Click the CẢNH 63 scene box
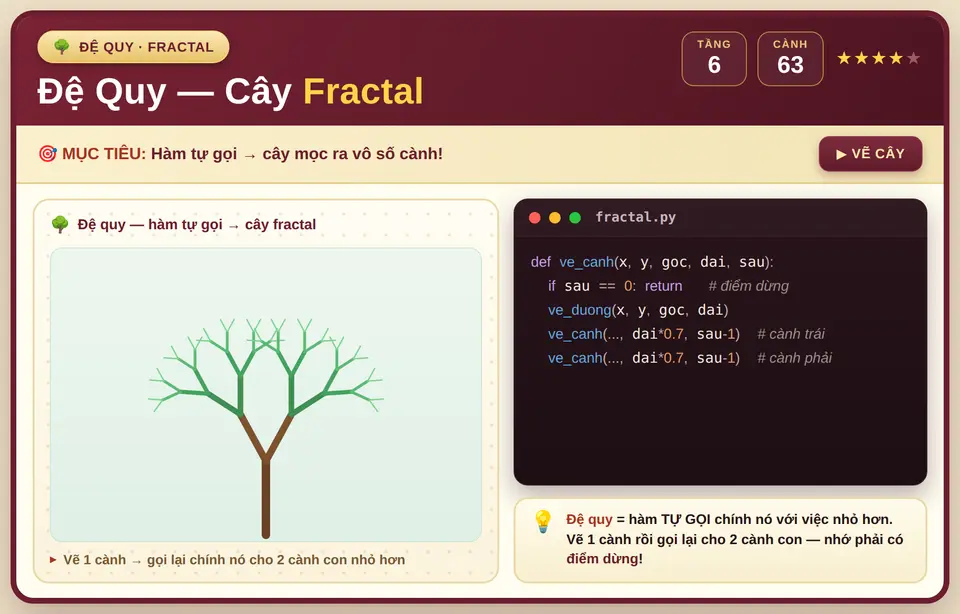Image resolution: width=960 pixels, height=614 pixels. tap(790, 59)
